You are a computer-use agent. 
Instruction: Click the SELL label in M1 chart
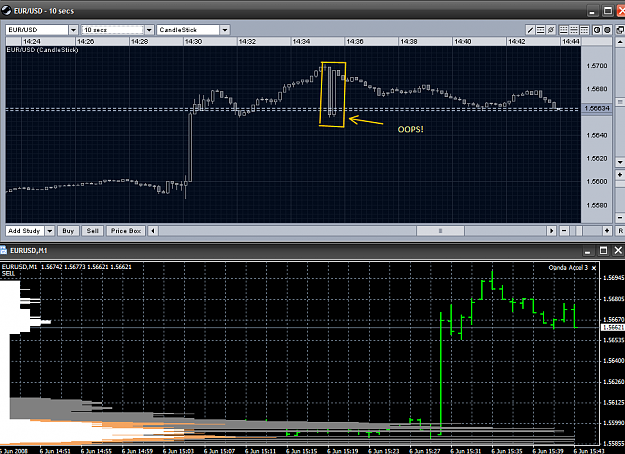tap(8, 273)
